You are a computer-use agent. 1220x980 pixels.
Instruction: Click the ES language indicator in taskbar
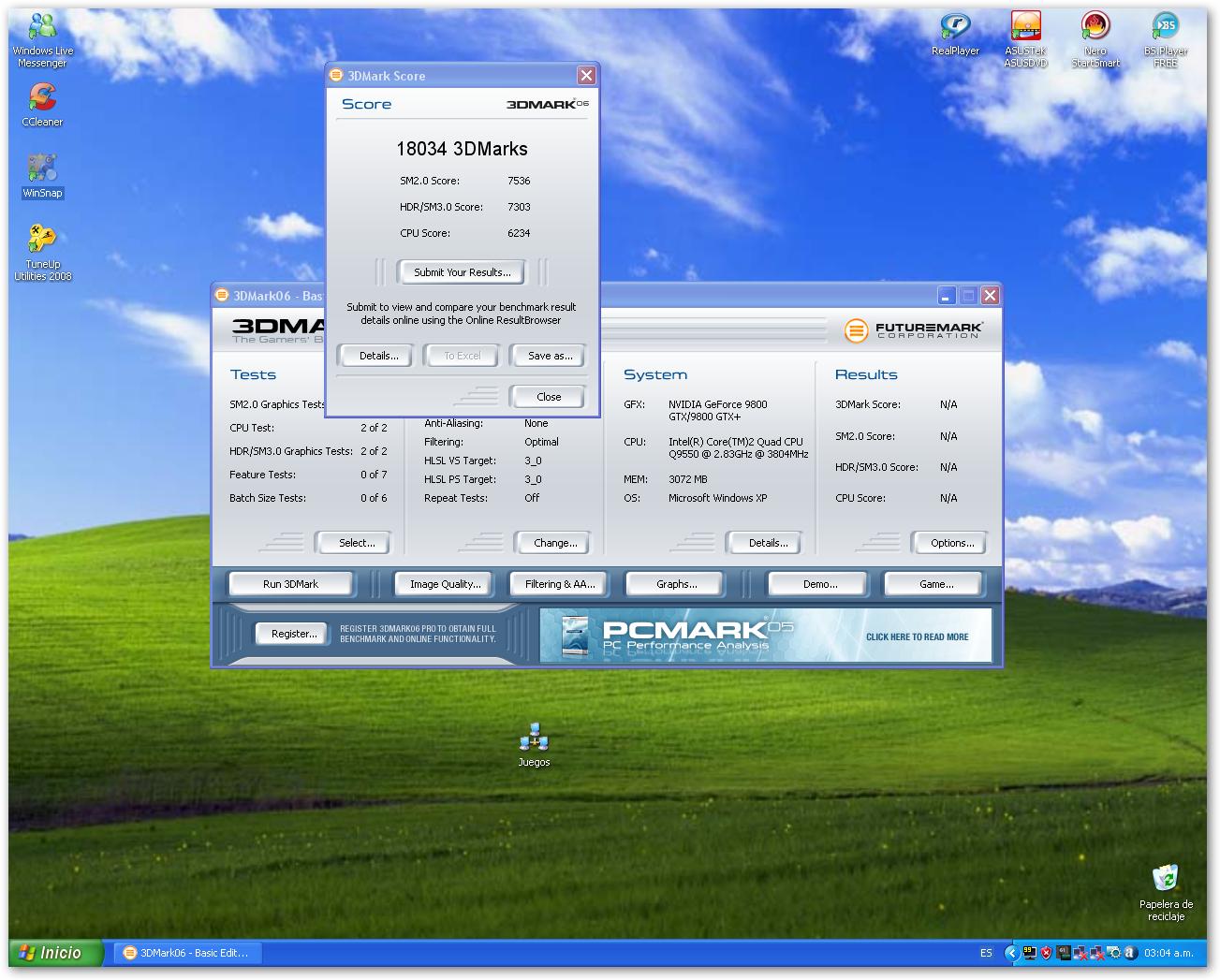[986, 953]
